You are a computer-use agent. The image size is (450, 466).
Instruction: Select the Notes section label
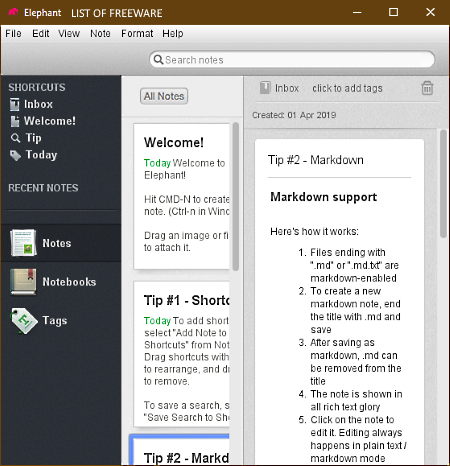[x=57, y=243]
